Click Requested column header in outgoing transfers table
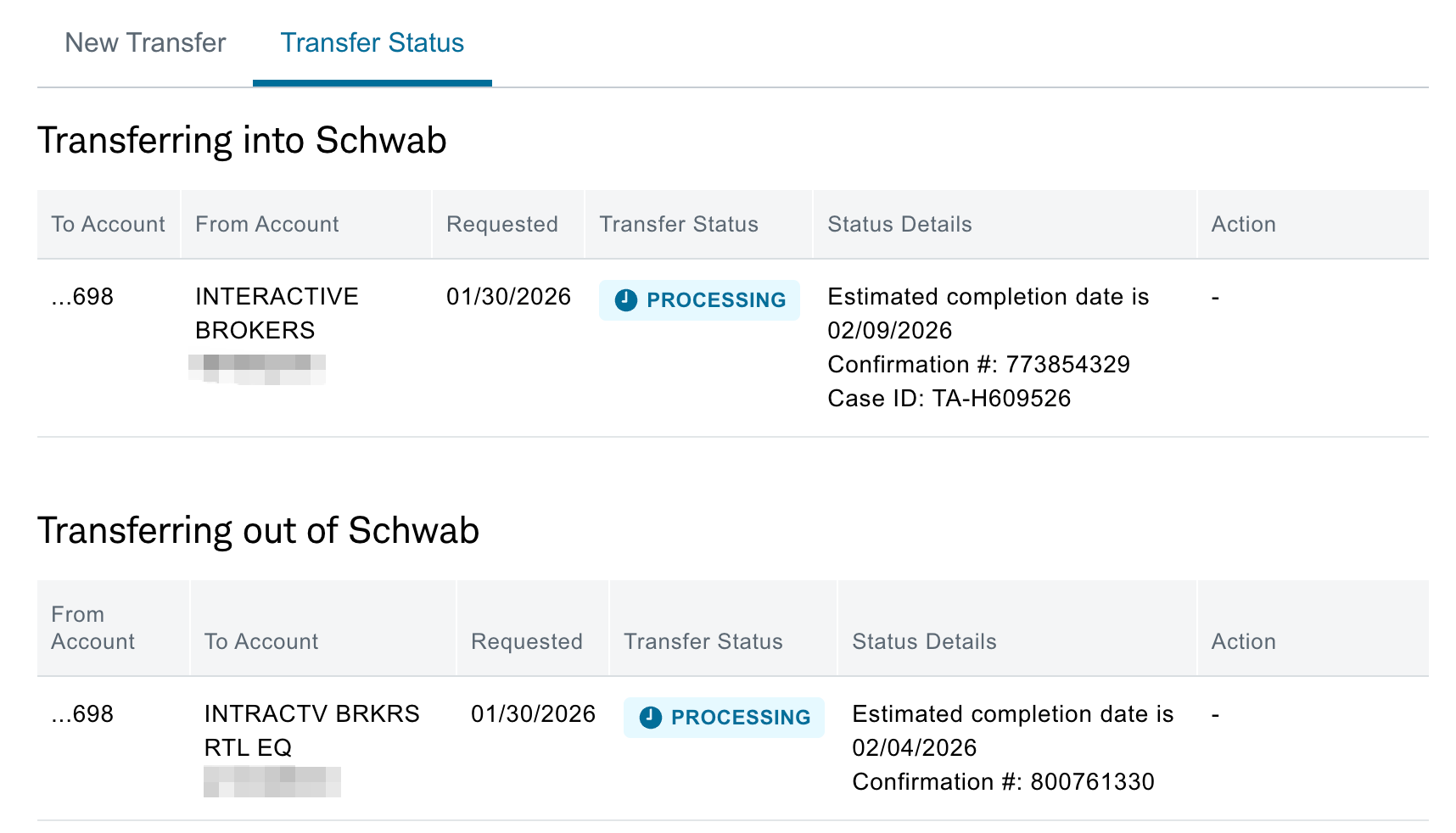 (x=526, y=642)
